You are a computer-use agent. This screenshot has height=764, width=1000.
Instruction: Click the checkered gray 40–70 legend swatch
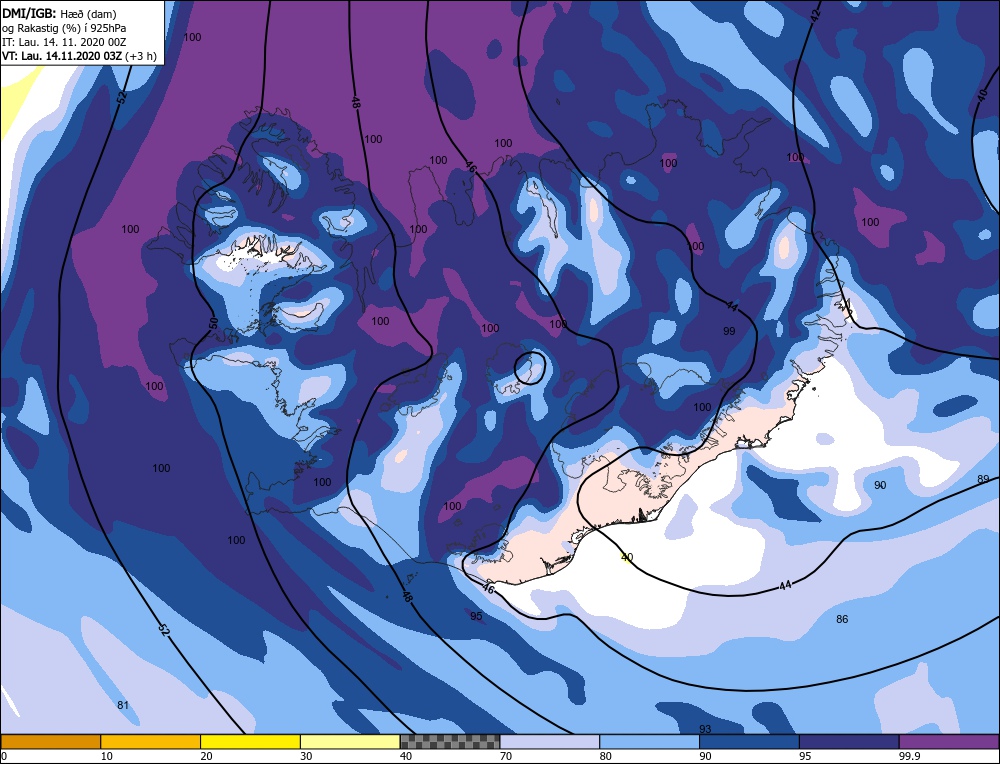(450, 741)
